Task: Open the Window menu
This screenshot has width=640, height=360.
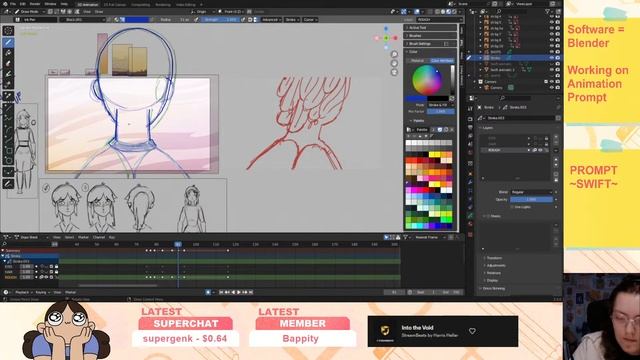Action: pyautogui.click(x=50, y=4)
